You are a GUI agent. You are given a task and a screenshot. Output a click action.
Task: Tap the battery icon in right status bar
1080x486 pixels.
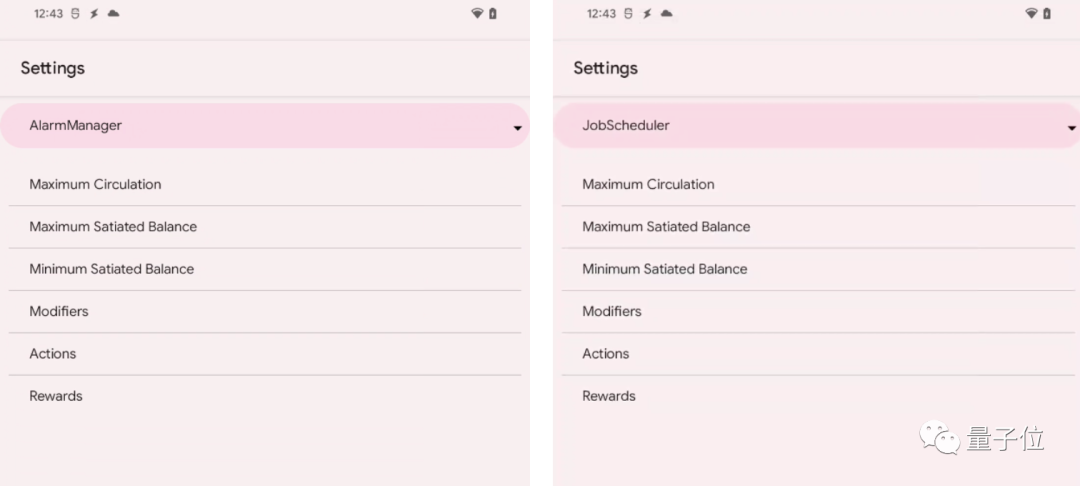point(1047,14)
